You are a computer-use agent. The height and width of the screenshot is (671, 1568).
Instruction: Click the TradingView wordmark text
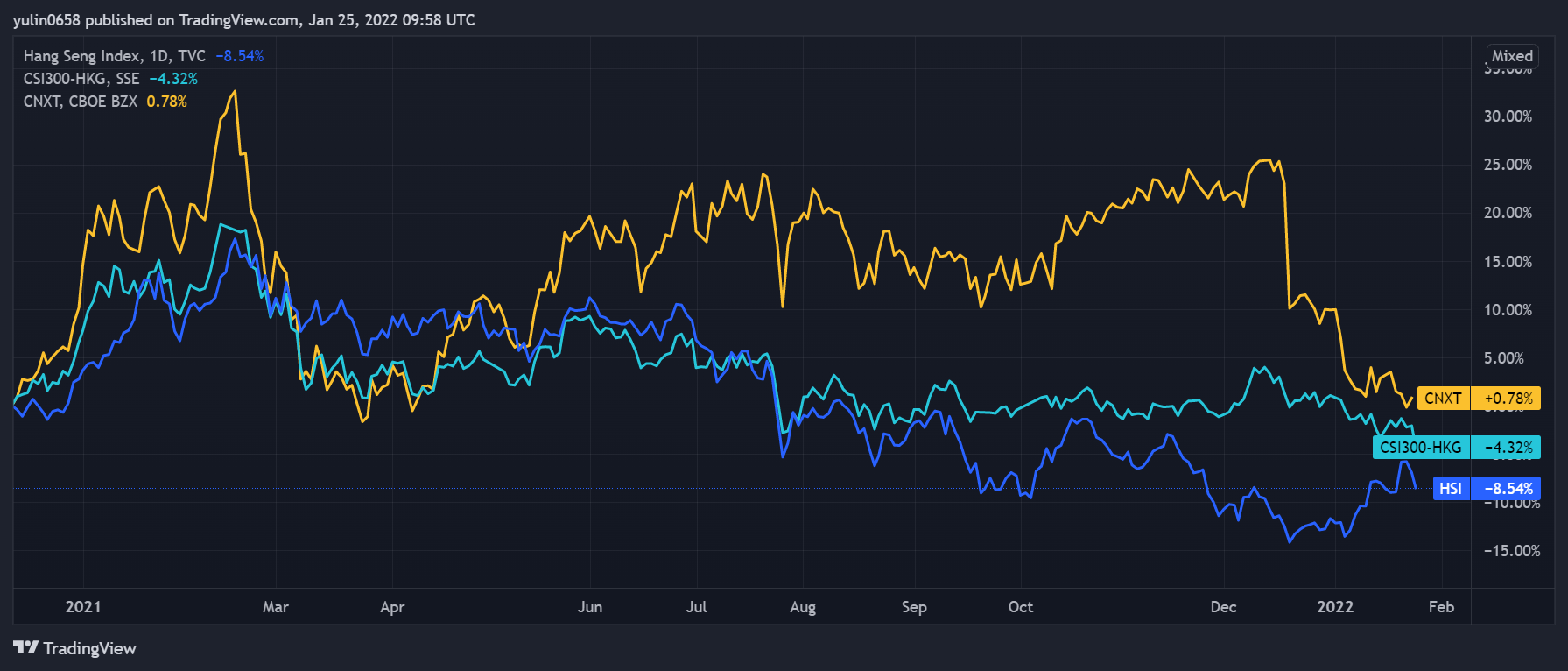pyautogui.click(x=90, y=648)
